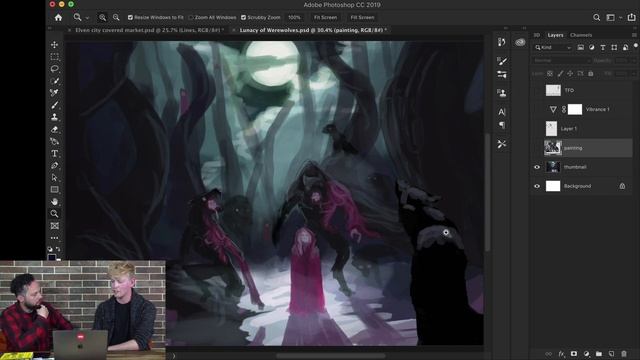
Task: Switch to Elven city covered market.psd tab
Action: click(x=149, y=30)
